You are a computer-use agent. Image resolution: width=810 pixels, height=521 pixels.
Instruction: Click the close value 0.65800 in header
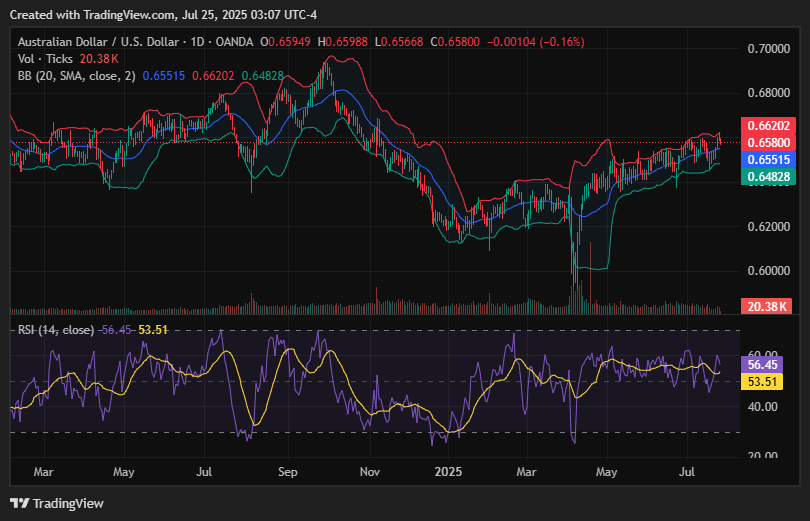point(459,42)
